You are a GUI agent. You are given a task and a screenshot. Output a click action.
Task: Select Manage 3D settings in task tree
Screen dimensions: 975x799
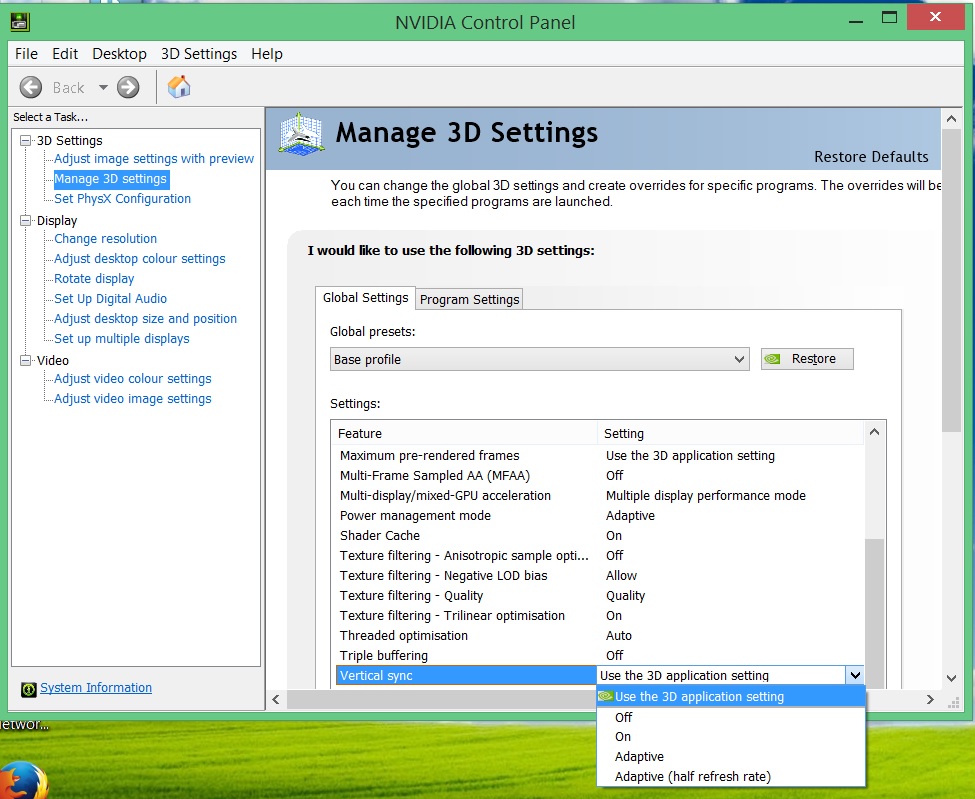111,179
